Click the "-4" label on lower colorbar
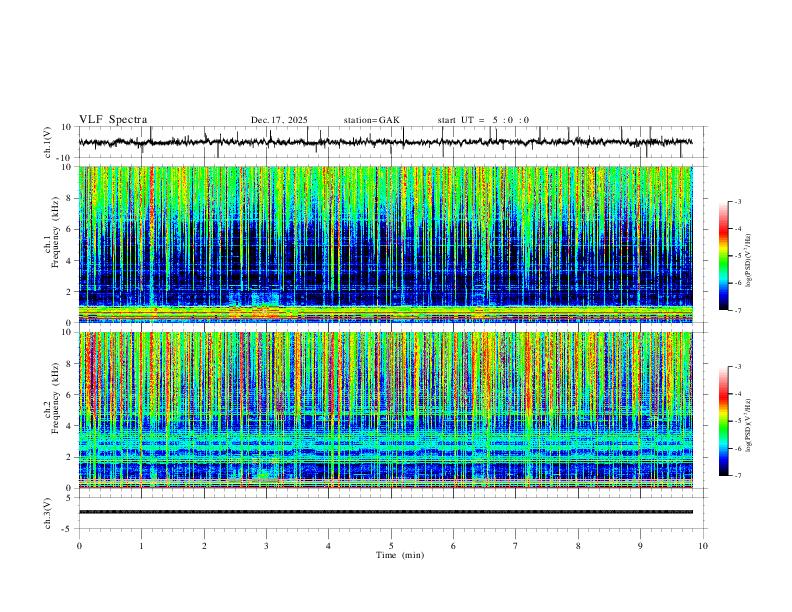The height and width of the screenshot is (612, 792). (738, 394)
